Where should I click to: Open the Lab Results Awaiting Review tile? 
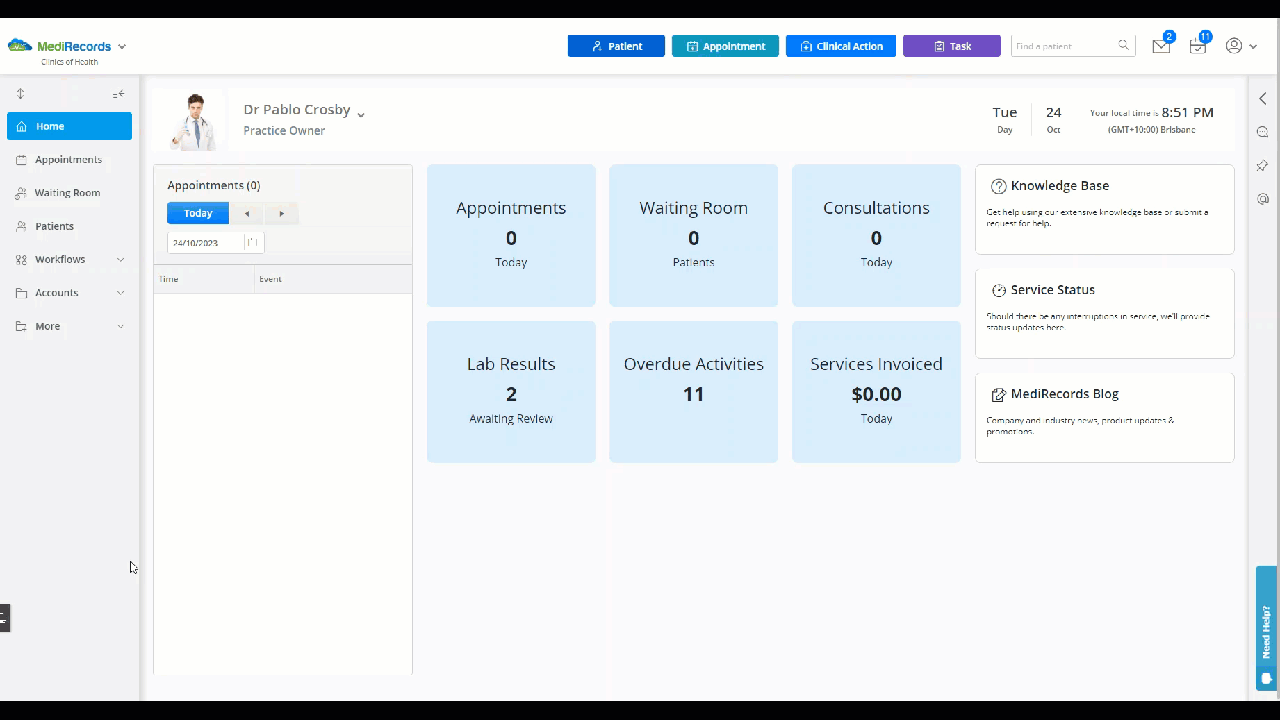(x=511, y=391)
